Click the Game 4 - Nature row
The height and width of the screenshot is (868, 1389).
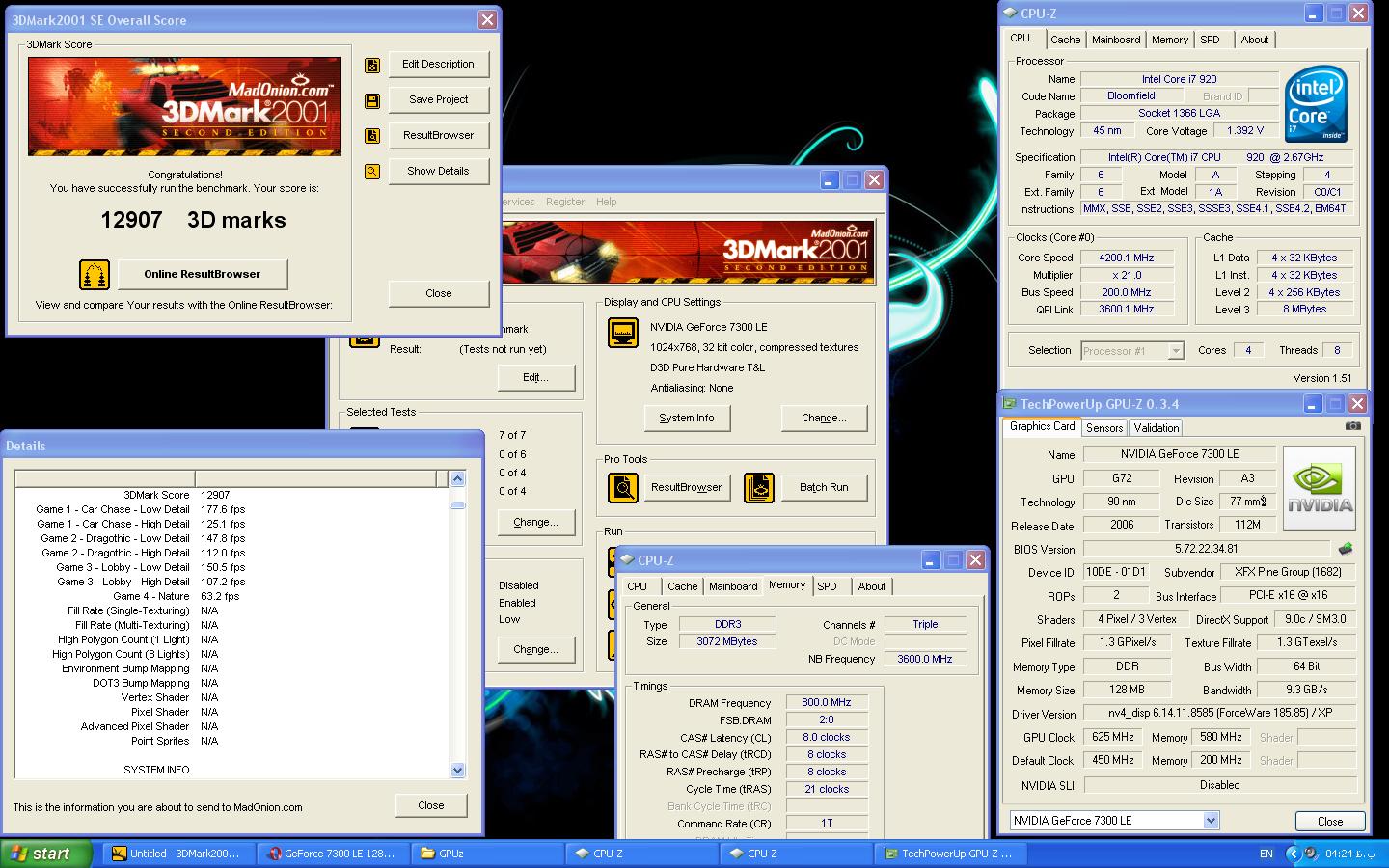(x=231, y=597)
